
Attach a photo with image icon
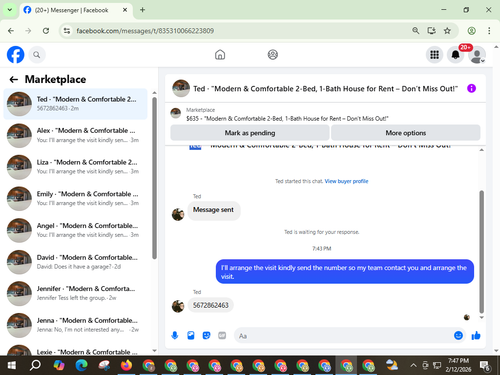191,335
